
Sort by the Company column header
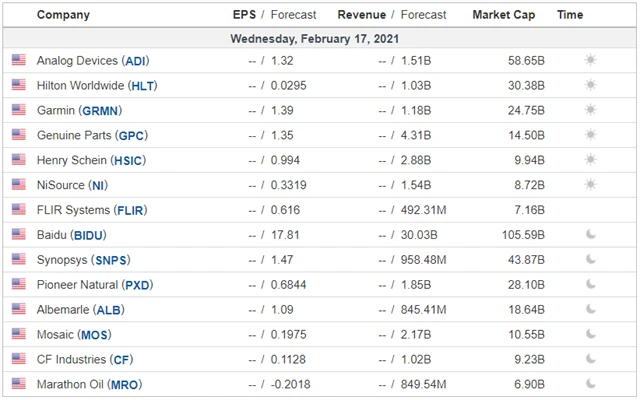(62, 15)
